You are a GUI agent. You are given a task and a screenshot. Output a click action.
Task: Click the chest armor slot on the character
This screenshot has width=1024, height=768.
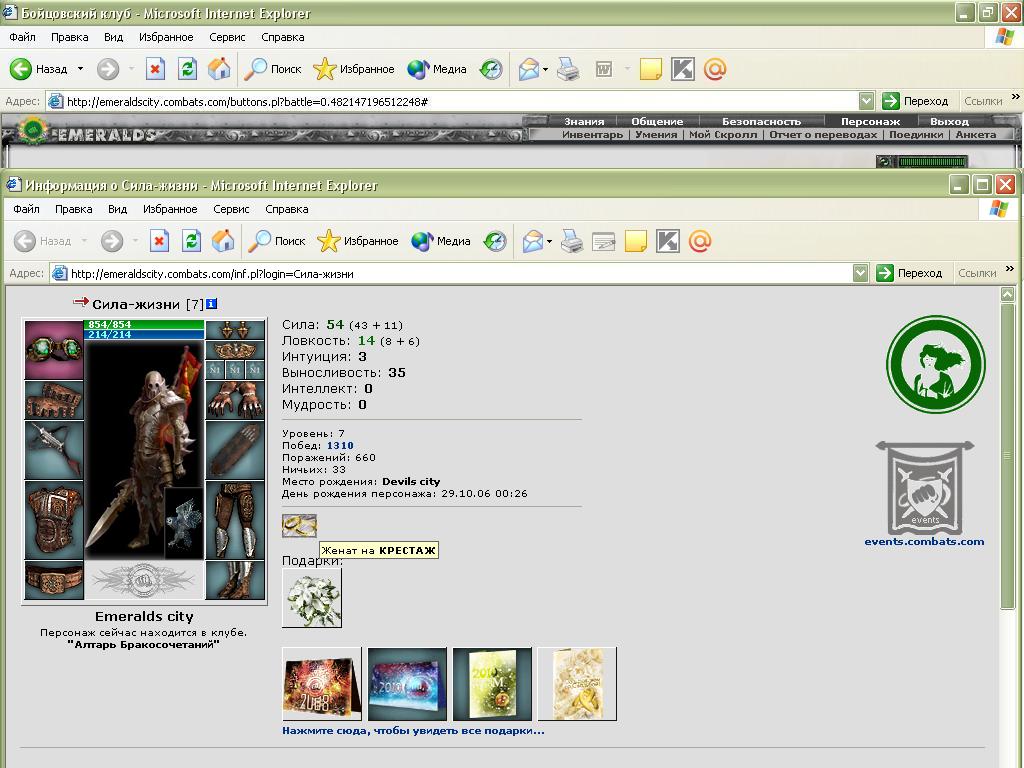(54, 519)
